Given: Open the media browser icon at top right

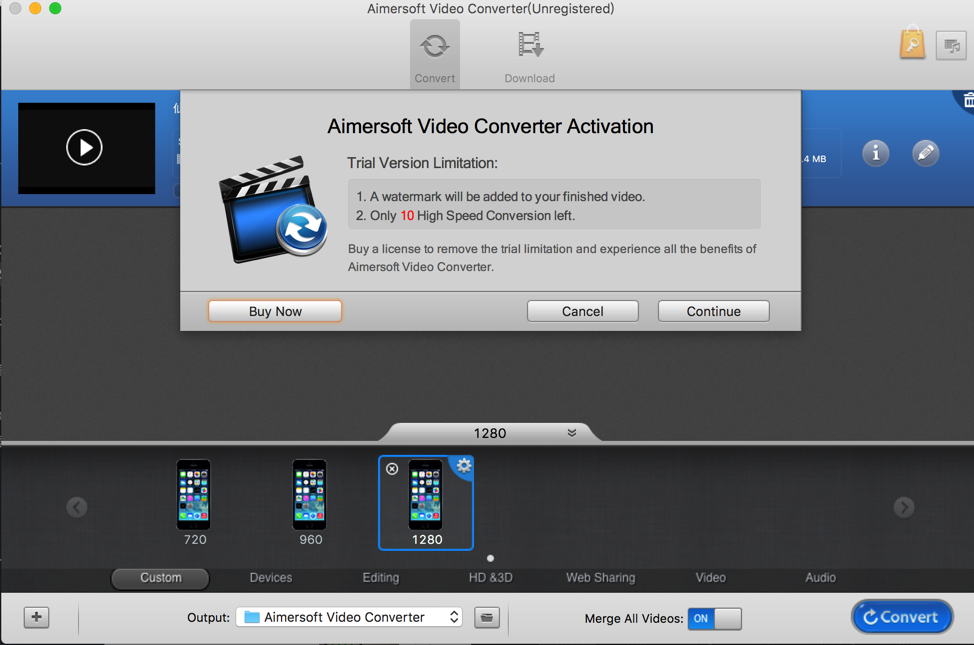Looking at the screenshot, I should (x=951, y=45).
